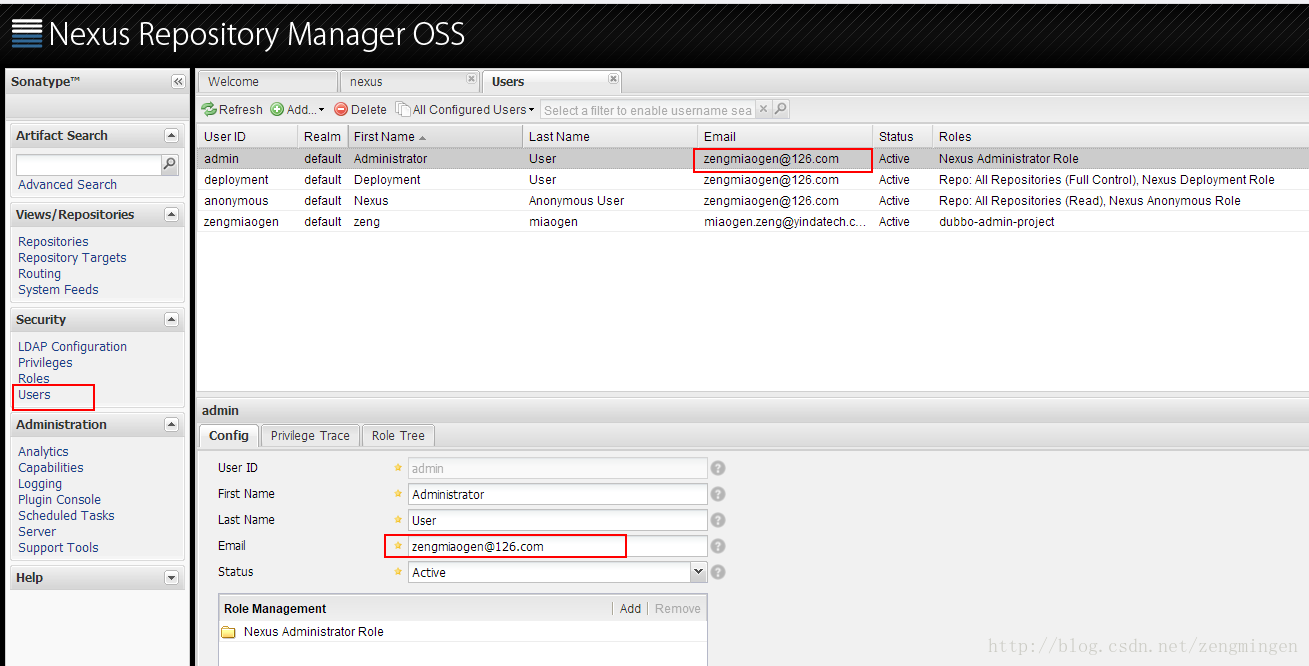Viewport: 1309px width, 666px height.
Task: Open the Privileges link
Action: click(45, 363)
